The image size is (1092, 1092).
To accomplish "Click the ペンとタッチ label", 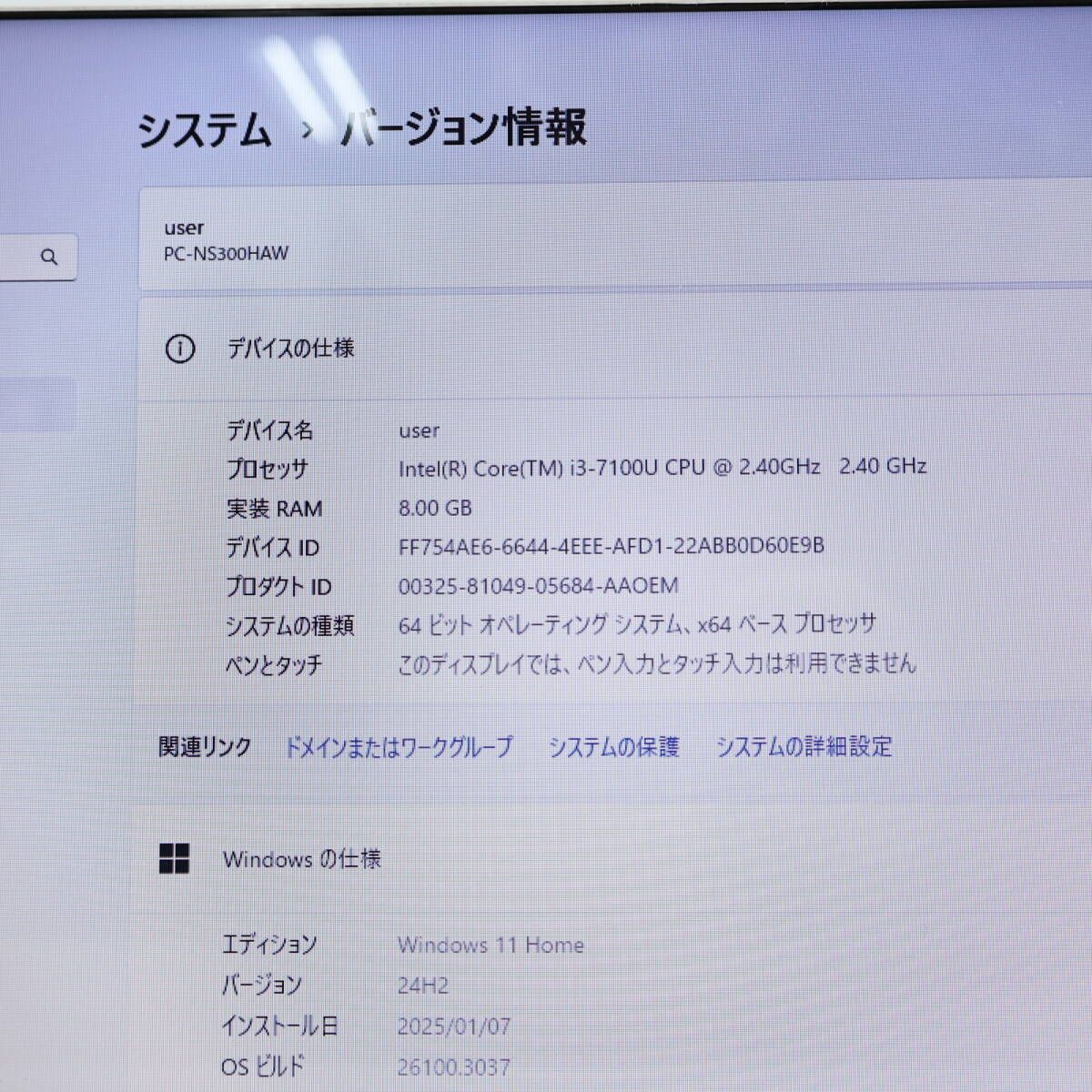I will pos(274,664).
